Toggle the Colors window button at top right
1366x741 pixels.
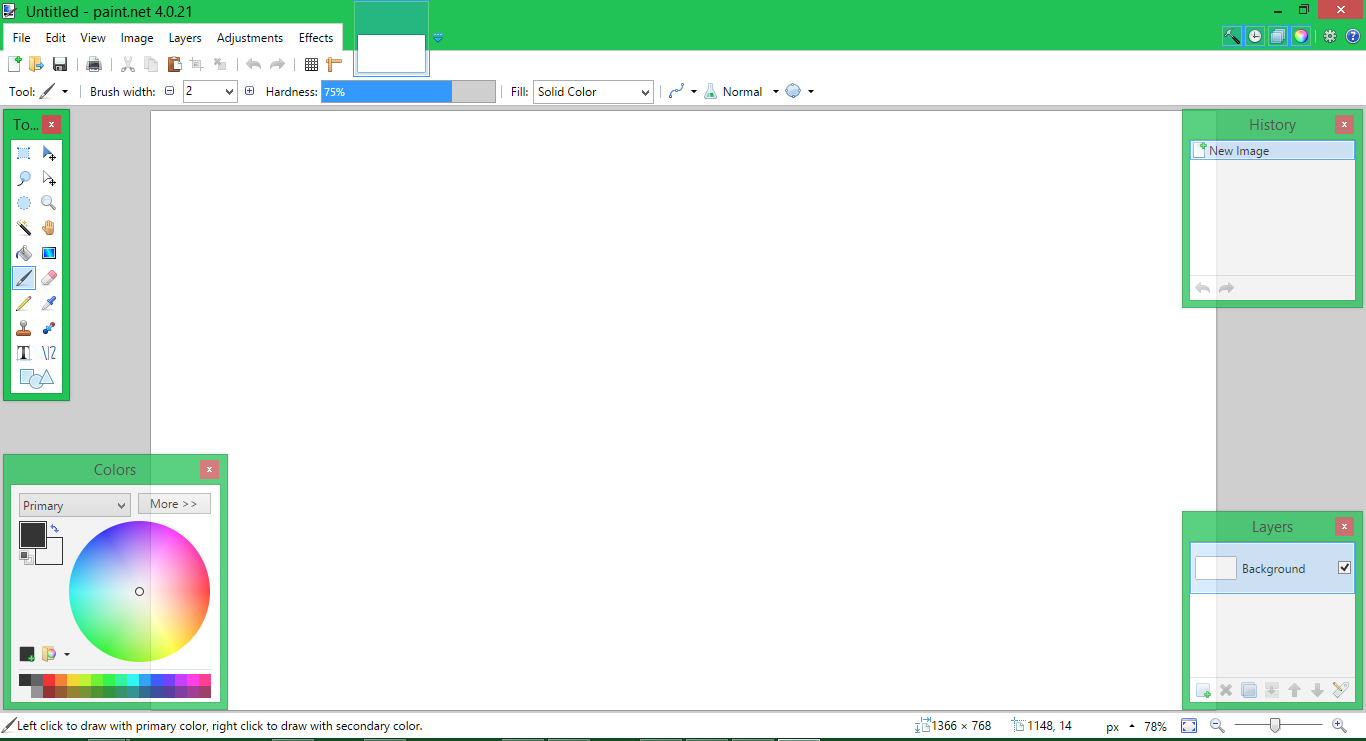[x=1300, y=36]
